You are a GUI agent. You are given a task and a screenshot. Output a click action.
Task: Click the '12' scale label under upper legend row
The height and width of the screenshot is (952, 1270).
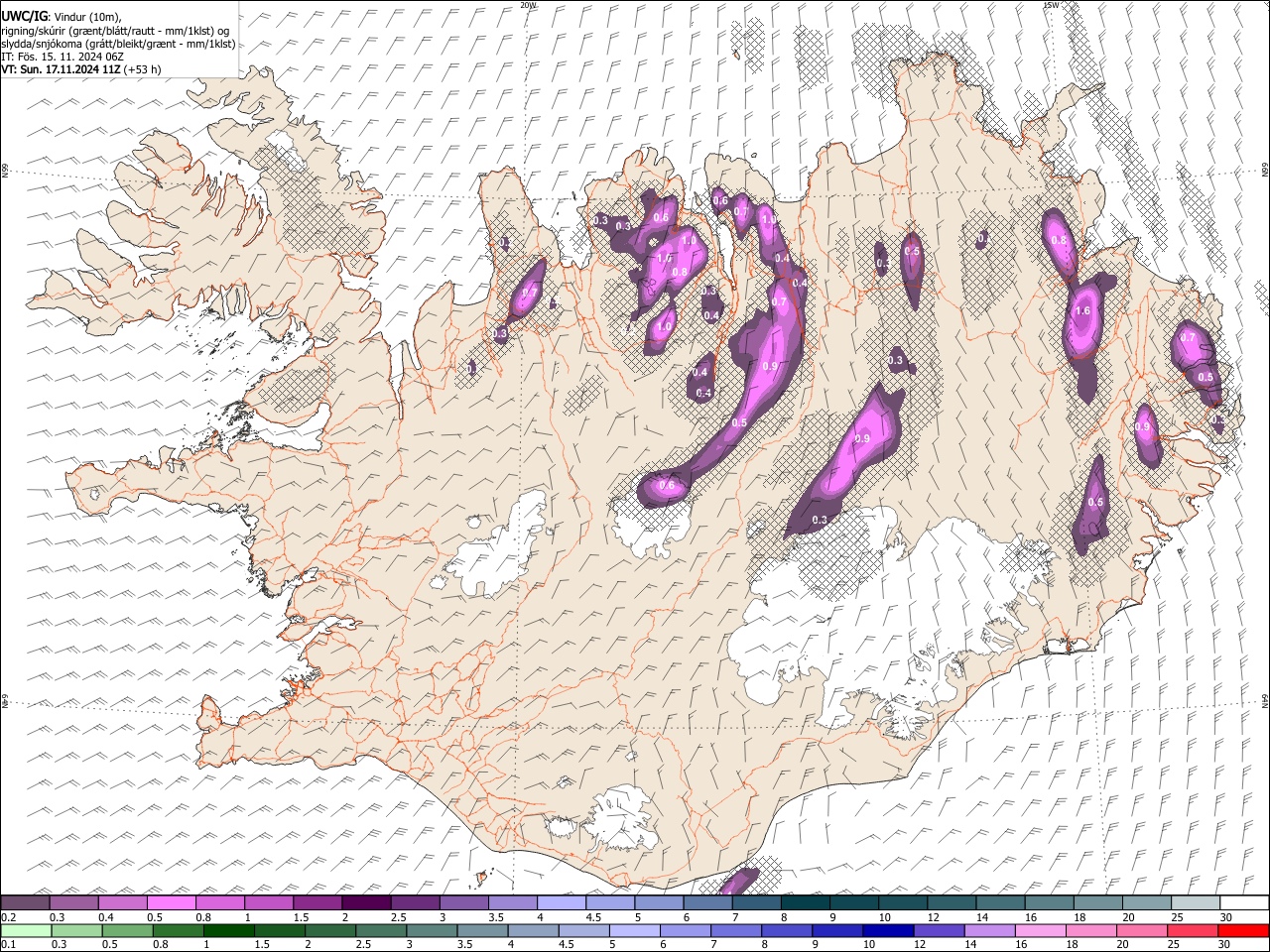pyautogui.click(x=933, y=917)
